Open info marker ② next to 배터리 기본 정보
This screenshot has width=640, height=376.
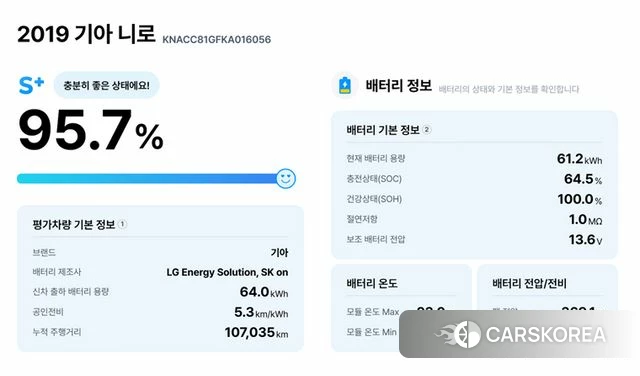[x=427, y=130]
